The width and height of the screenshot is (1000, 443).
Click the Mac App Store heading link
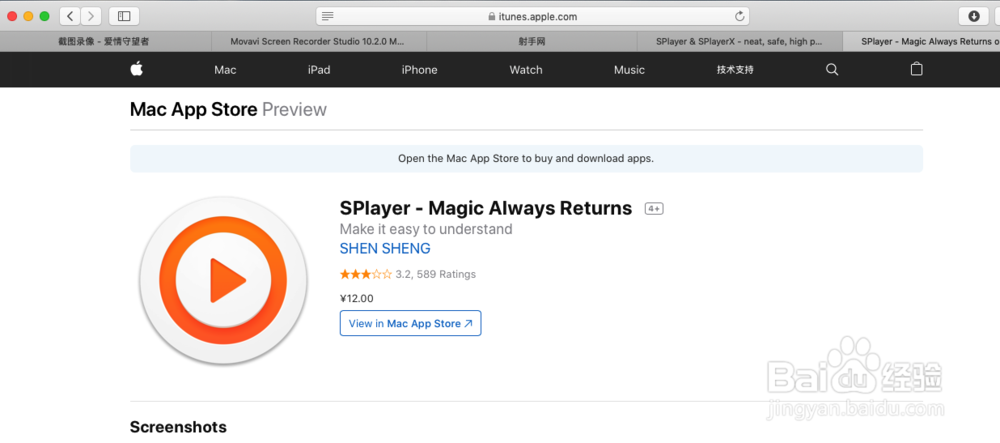(x=193, y=110)
